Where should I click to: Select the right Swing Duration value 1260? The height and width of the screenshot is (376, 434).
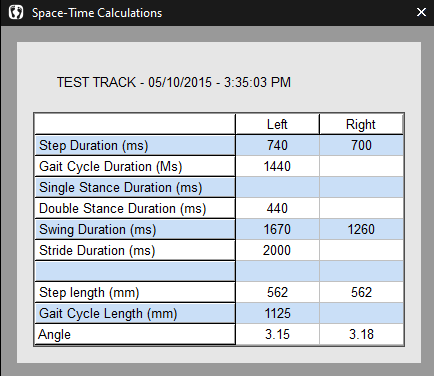(361, 230)
